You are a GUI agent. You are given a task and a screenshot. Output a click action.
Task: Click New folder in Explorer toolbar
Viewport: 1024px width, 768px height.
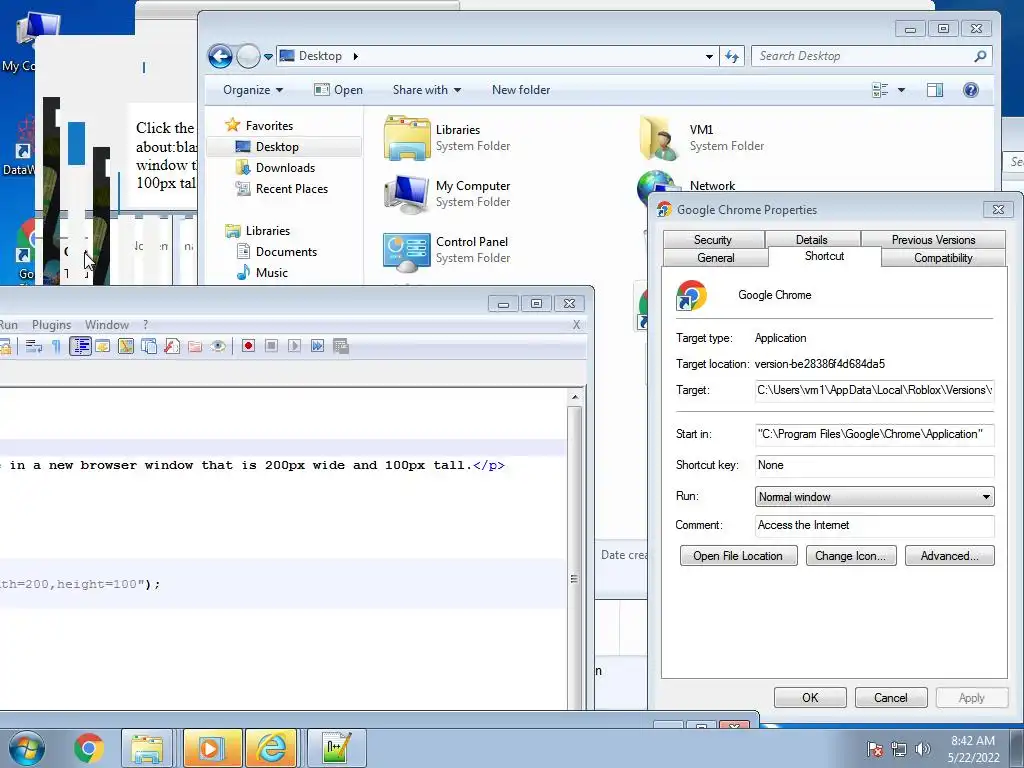coord(520,90)
